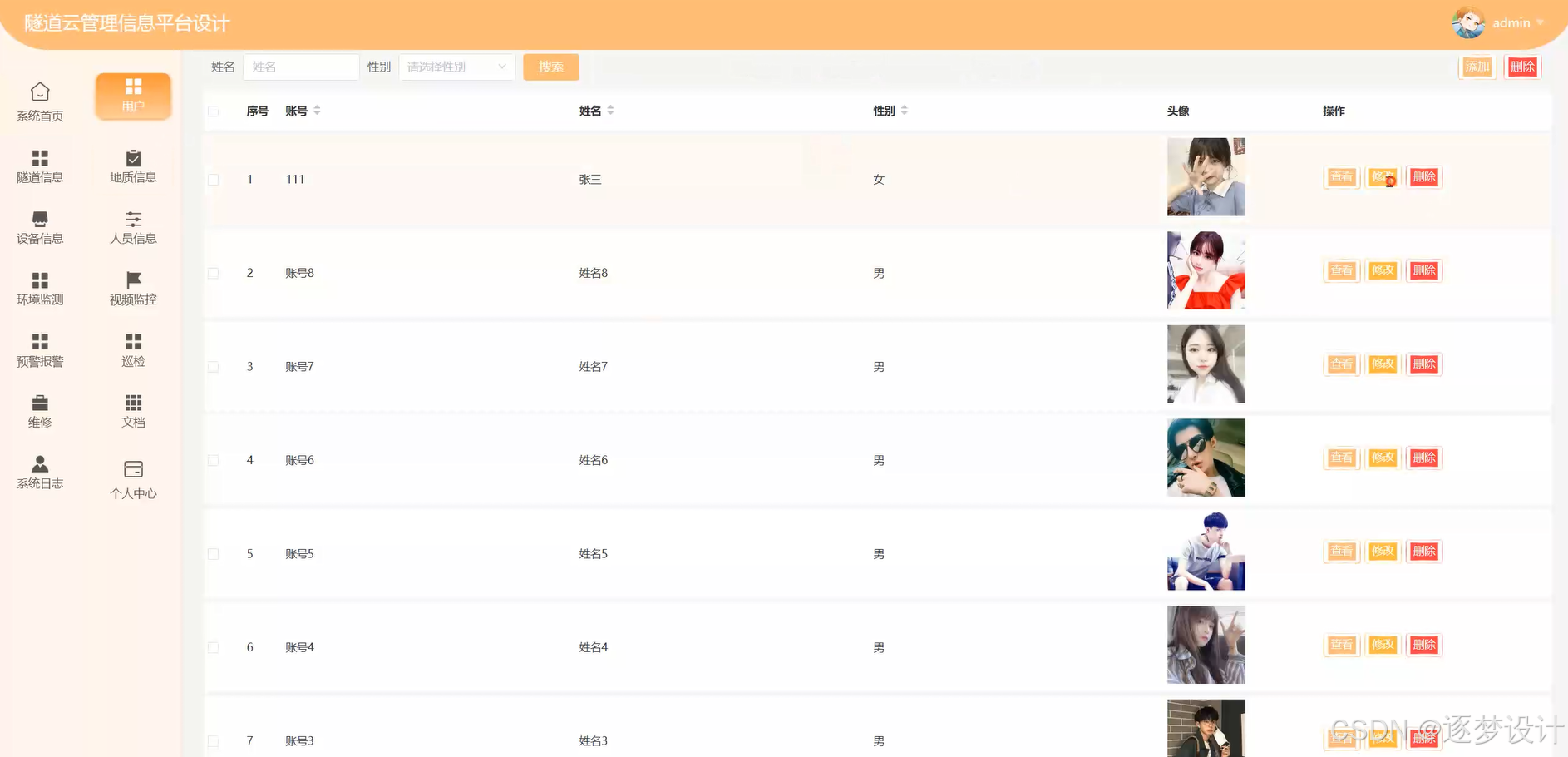Delete the 张三 row
Screen dimensions: 1568x757
1424,177
